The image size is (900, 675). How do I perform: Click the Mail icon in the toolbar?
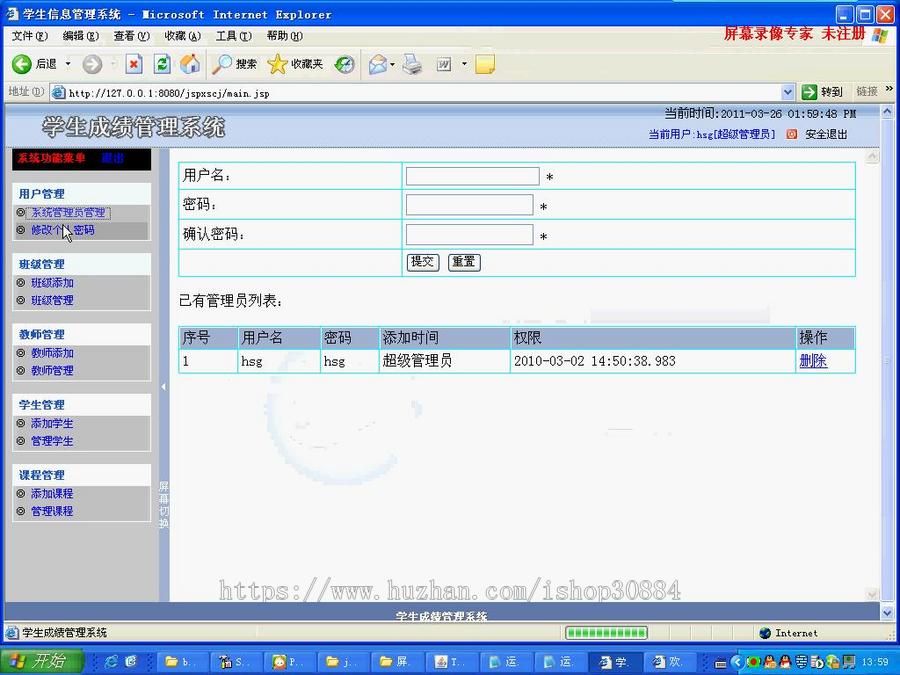point(377,64)
